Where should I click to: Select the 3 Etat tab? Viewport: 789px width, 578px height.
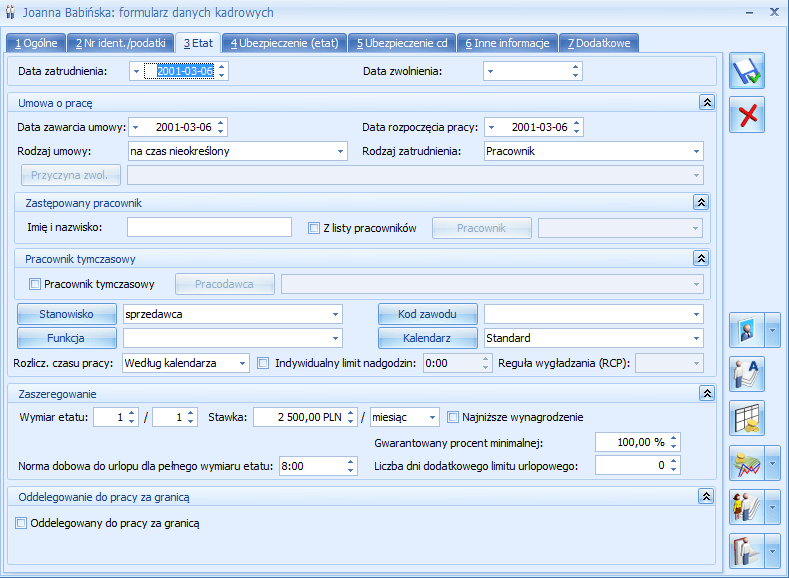tap(198, 43)
